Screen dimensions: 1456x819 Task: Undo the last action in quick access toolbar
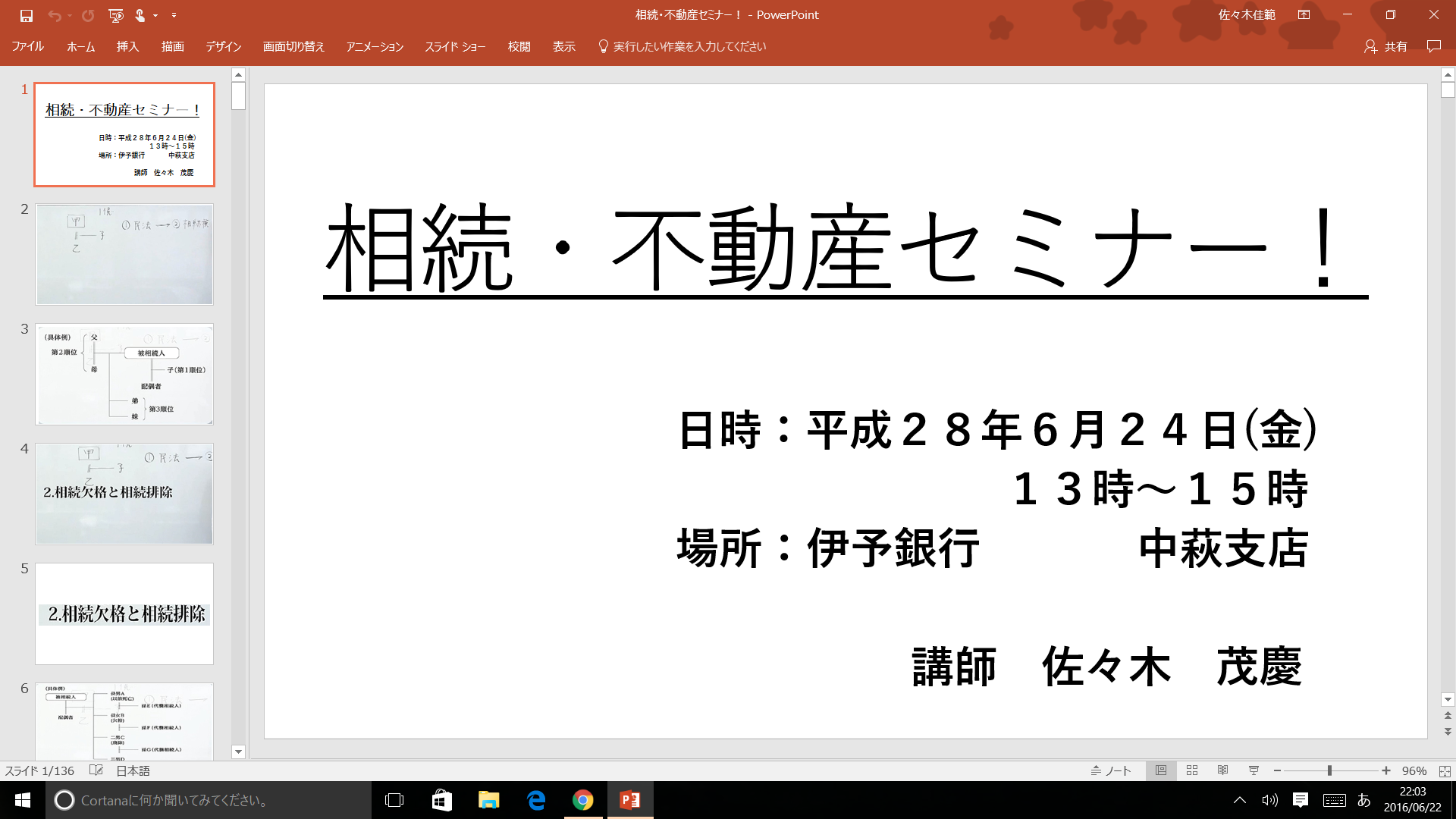pyautogui.click(x=54, y=15)
